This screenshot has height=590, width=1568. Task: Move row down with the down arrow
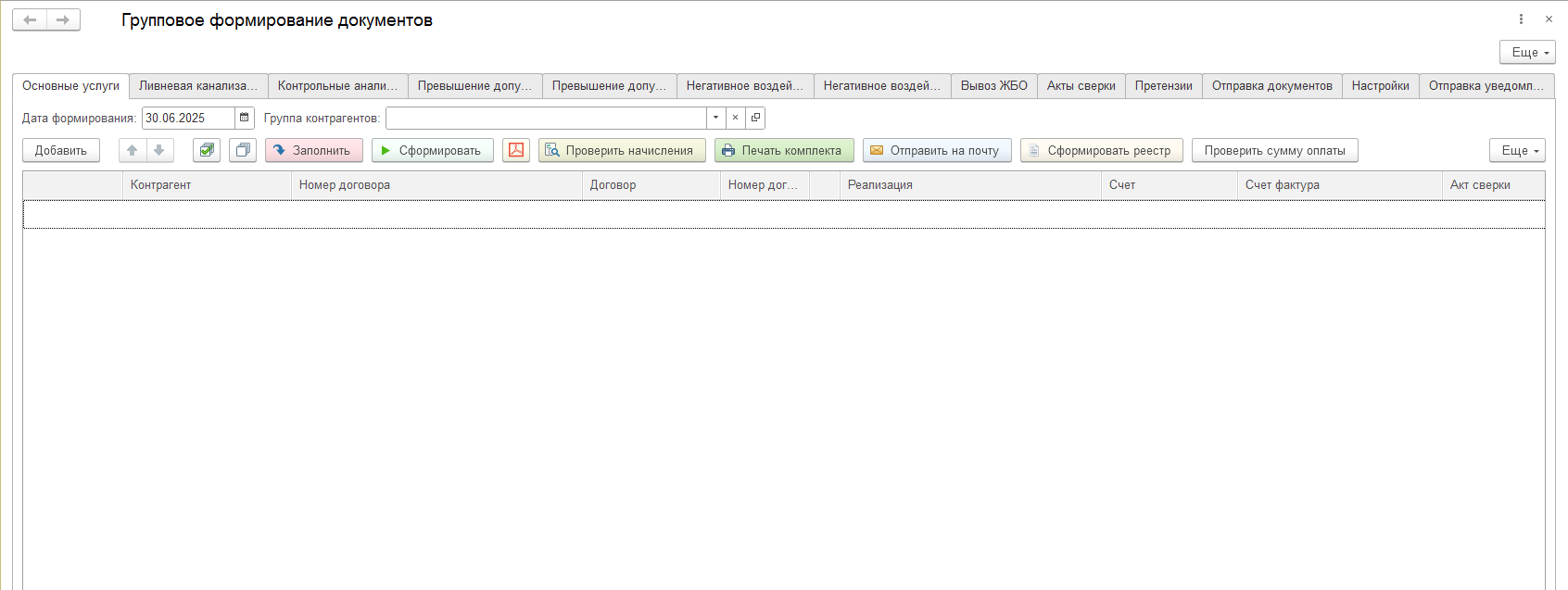[159, 150]
